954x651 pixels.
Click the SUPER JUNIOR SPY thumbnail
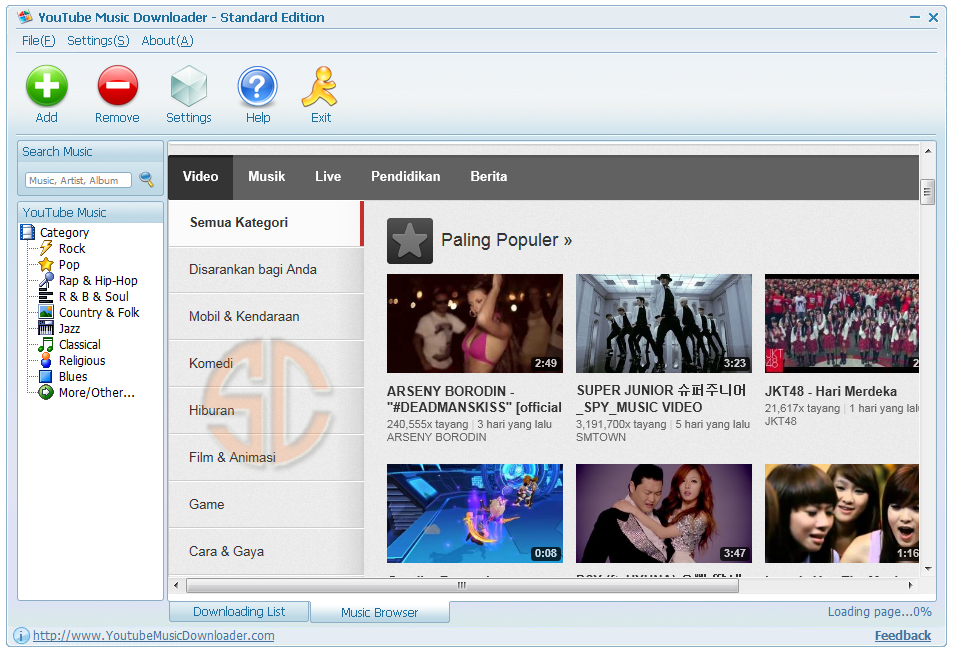[664, 323]
